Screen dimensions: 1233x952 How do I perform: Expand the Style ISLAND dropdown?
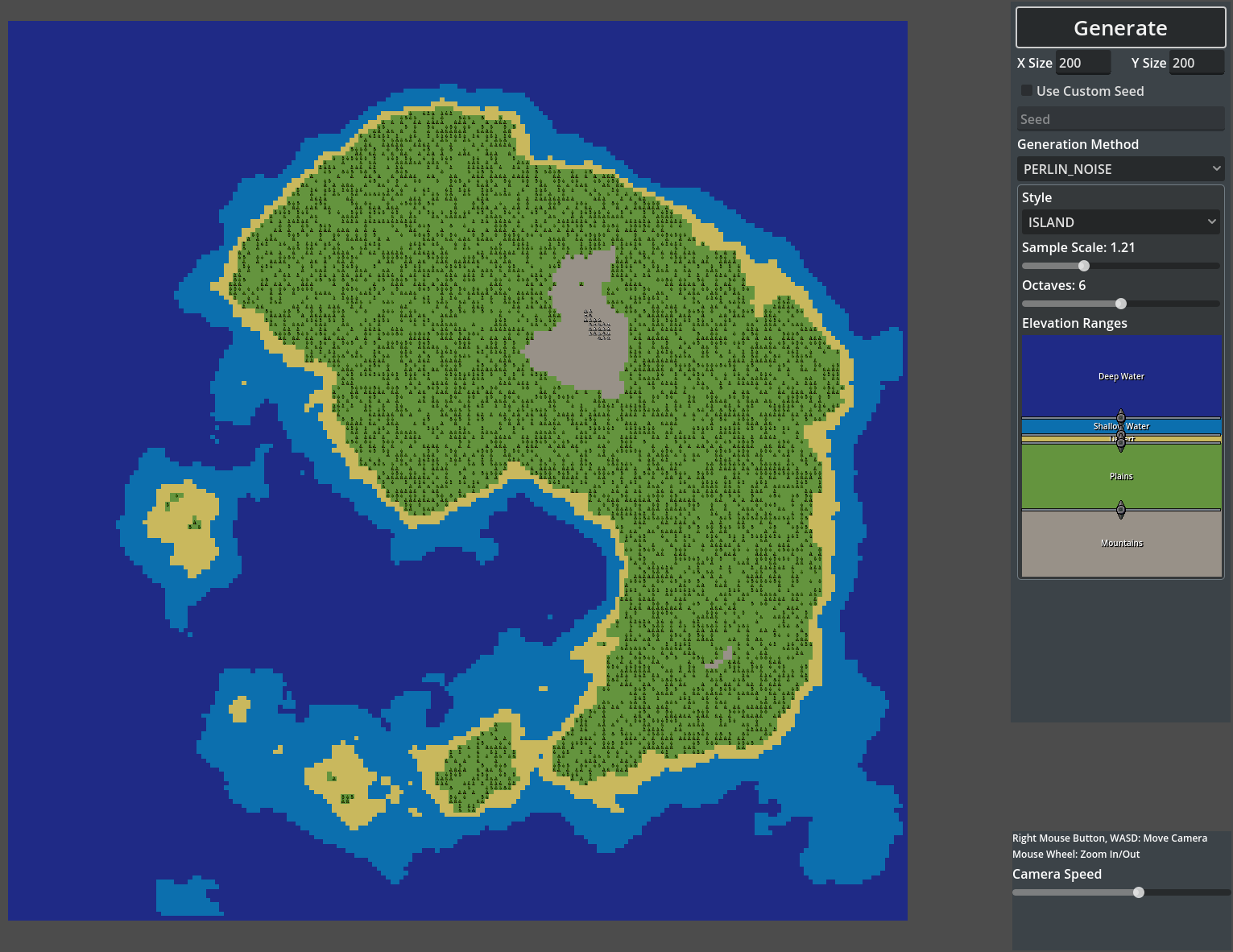pyautogui.click(x=1119, y=222)
